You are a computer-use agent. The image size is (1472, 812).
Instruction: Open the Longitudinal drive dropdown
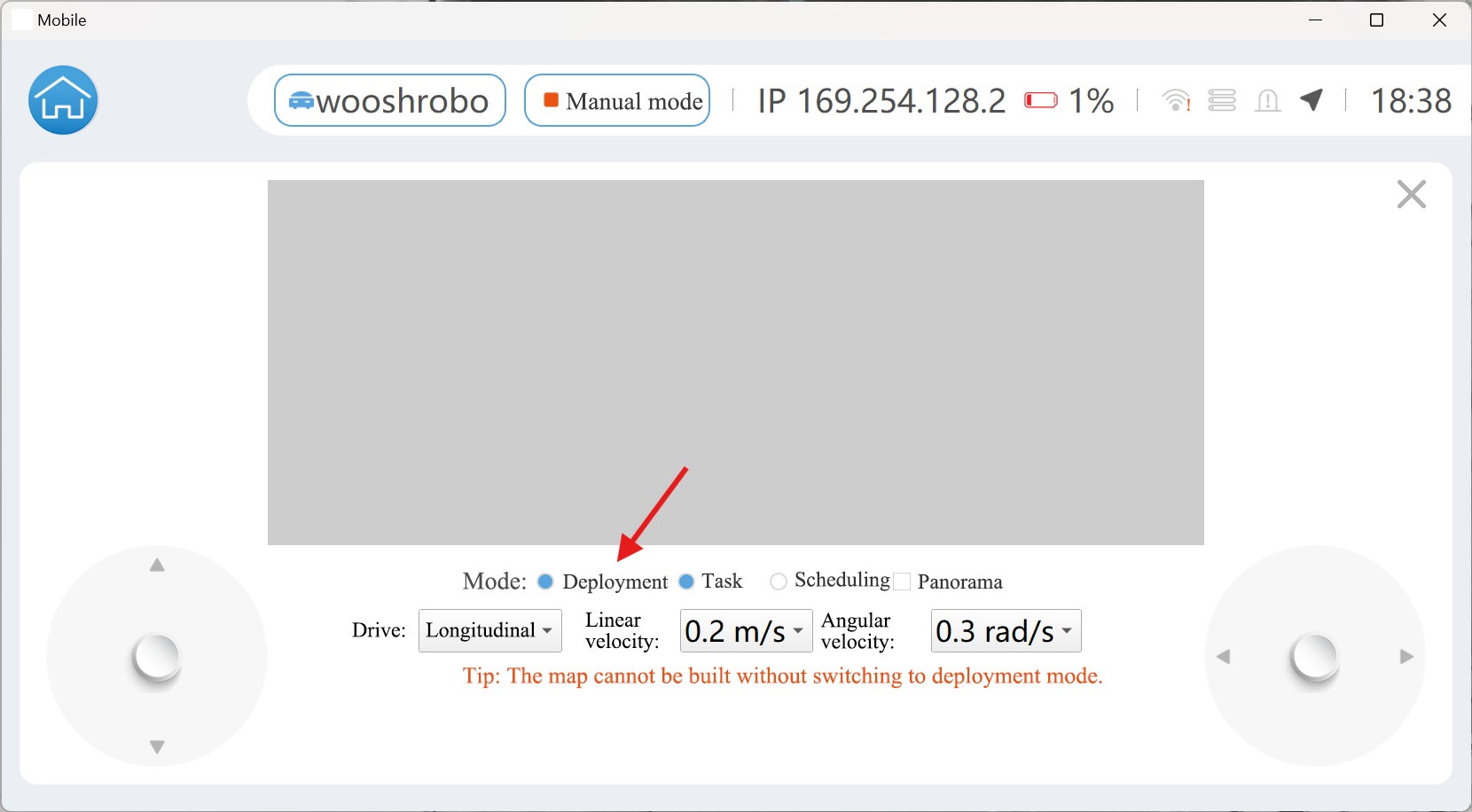point(489,630)
